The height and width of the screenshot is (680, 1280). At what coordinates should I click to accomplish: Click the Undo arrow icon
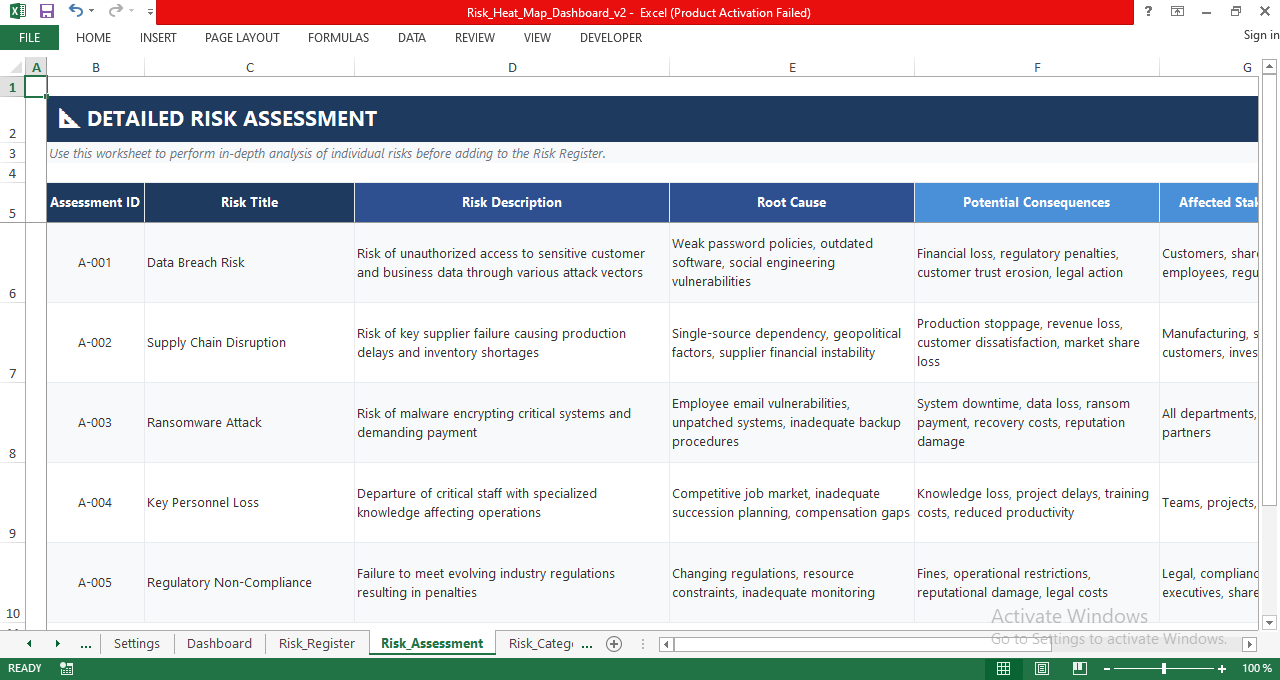[x=76, y=11]
